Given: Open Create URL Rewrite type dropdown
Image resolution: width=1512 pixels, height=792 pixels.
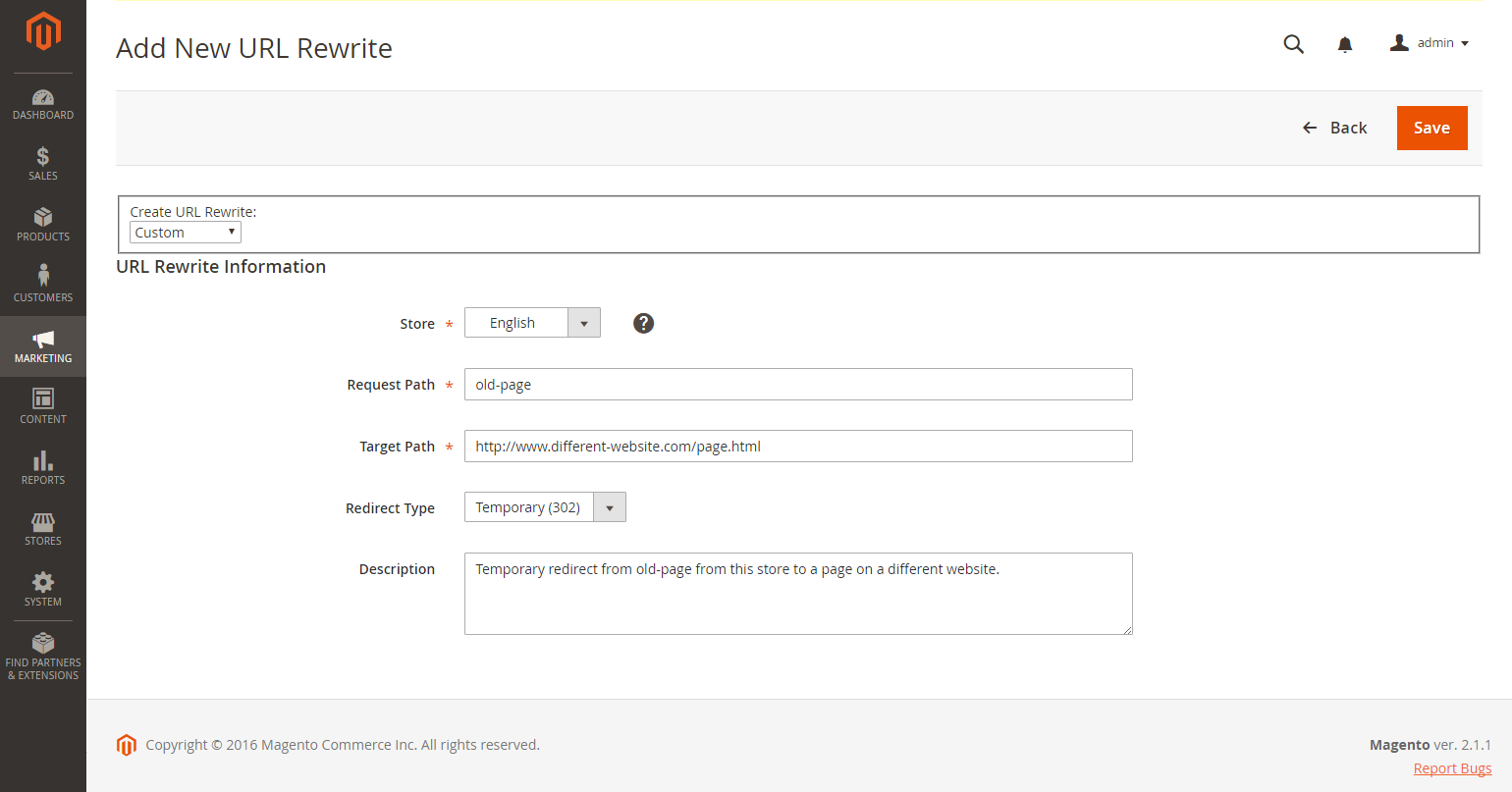Looking at the screenshot, I should 186,233.
